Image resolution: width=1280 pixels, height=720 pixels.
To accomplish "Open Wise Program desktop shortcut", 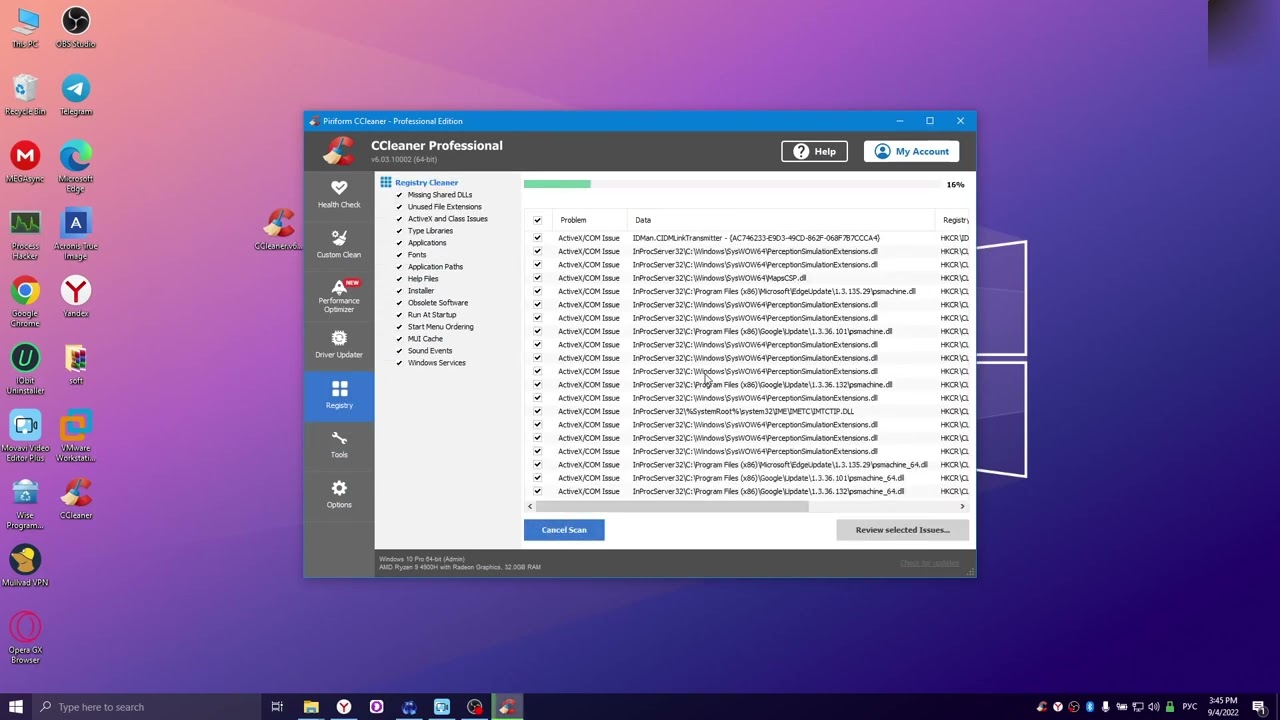I will [25, 503].
